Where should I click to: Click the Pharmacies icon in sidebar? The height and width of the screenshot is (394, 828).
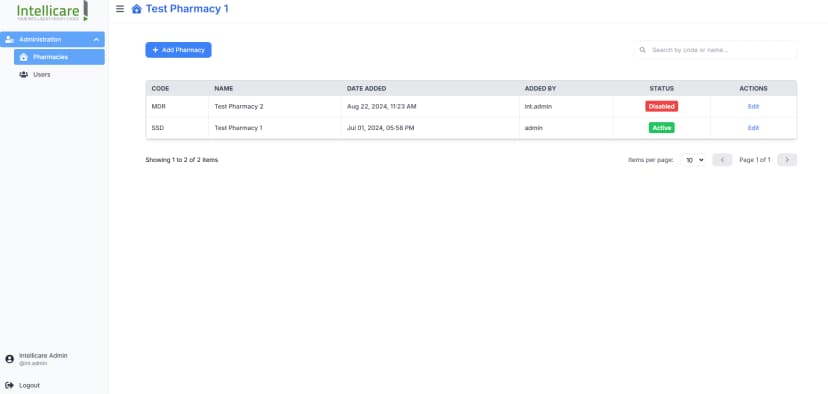point(23,57)
